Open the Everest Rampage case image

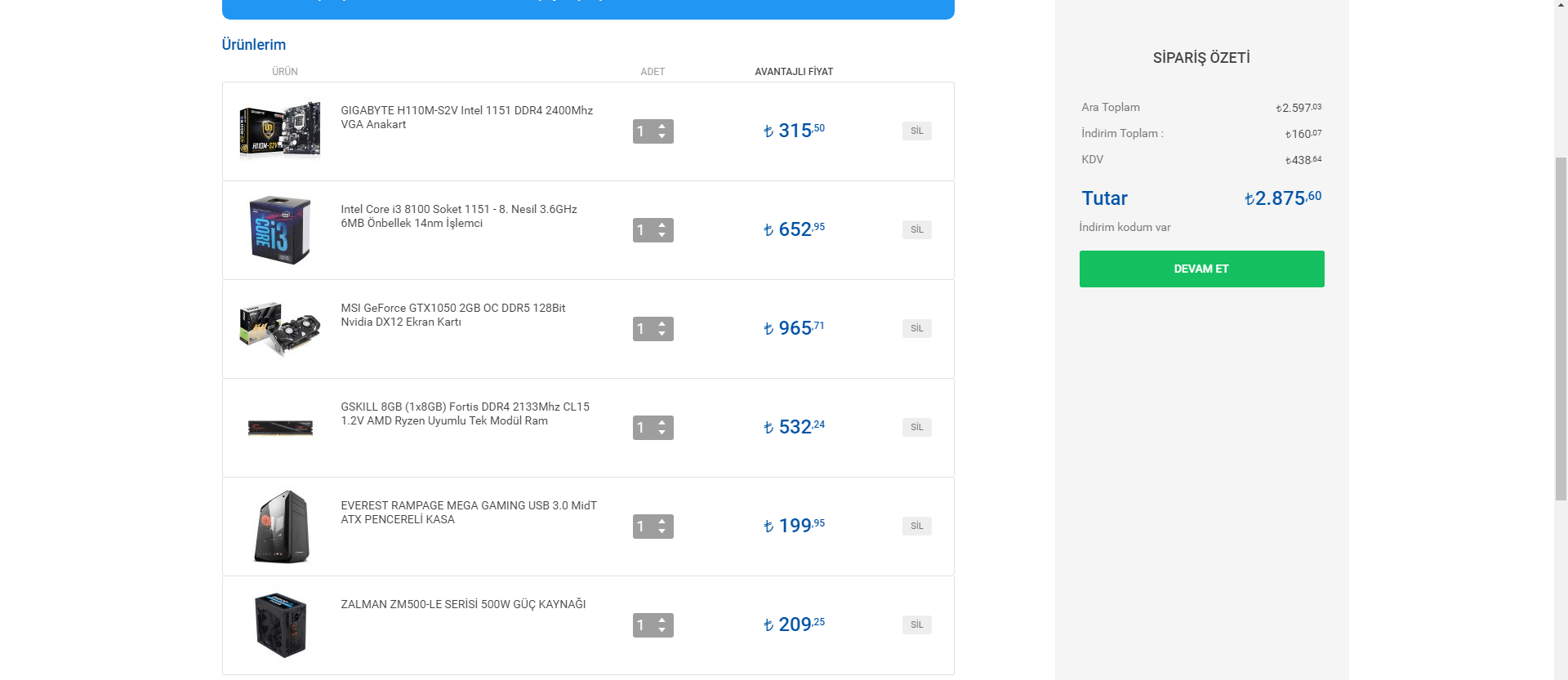[279, 527]
